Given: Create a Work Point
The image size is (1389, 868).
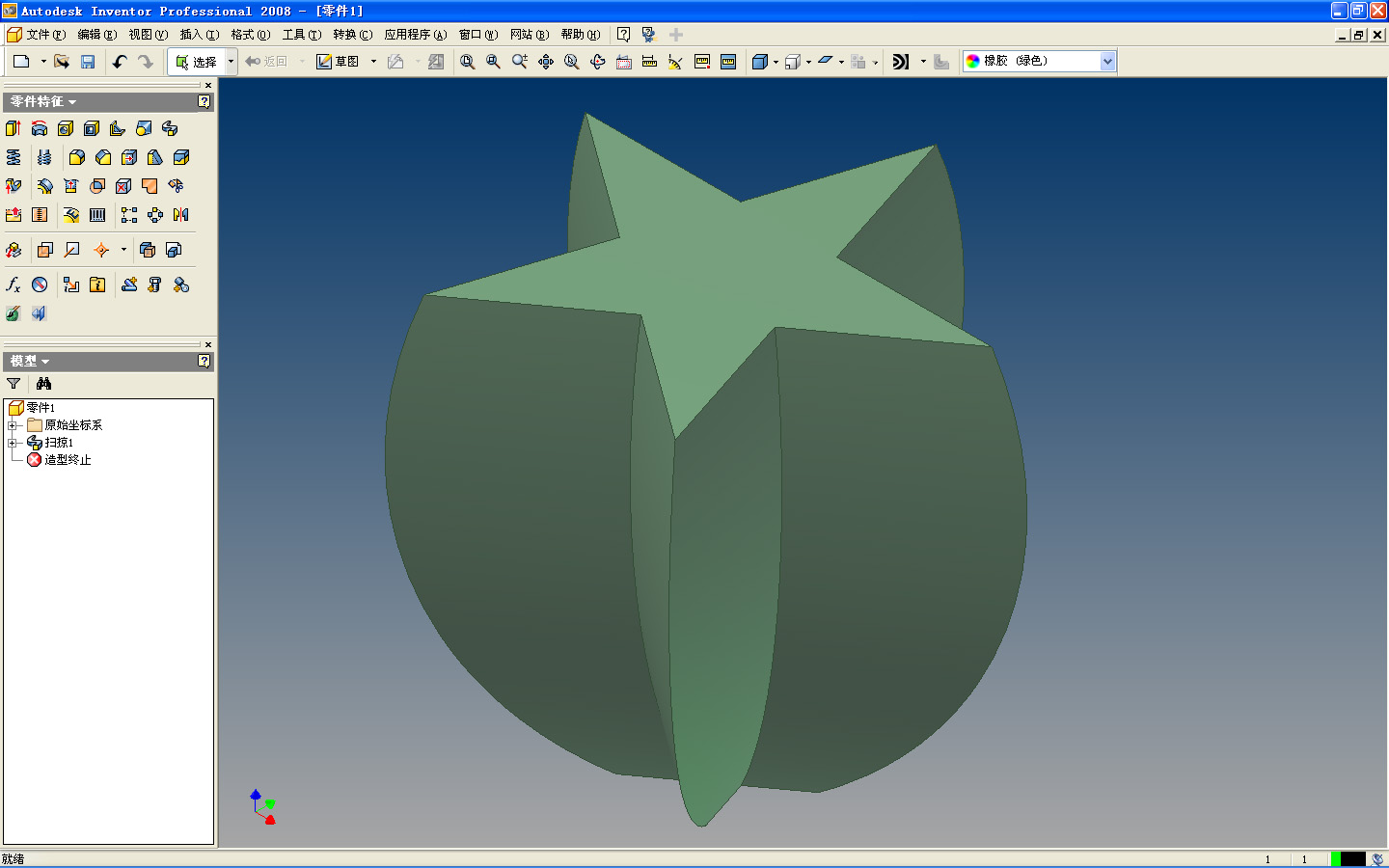Looking at the screenshot, I should click(101, 250).
